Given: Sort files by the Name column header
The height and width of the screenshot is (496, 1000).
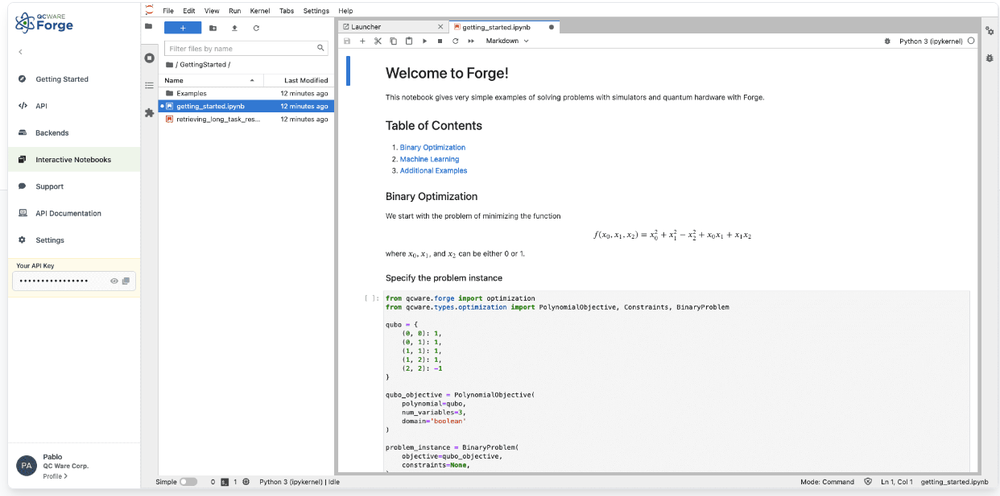Looking at the screenshot, I should [210, 80].
